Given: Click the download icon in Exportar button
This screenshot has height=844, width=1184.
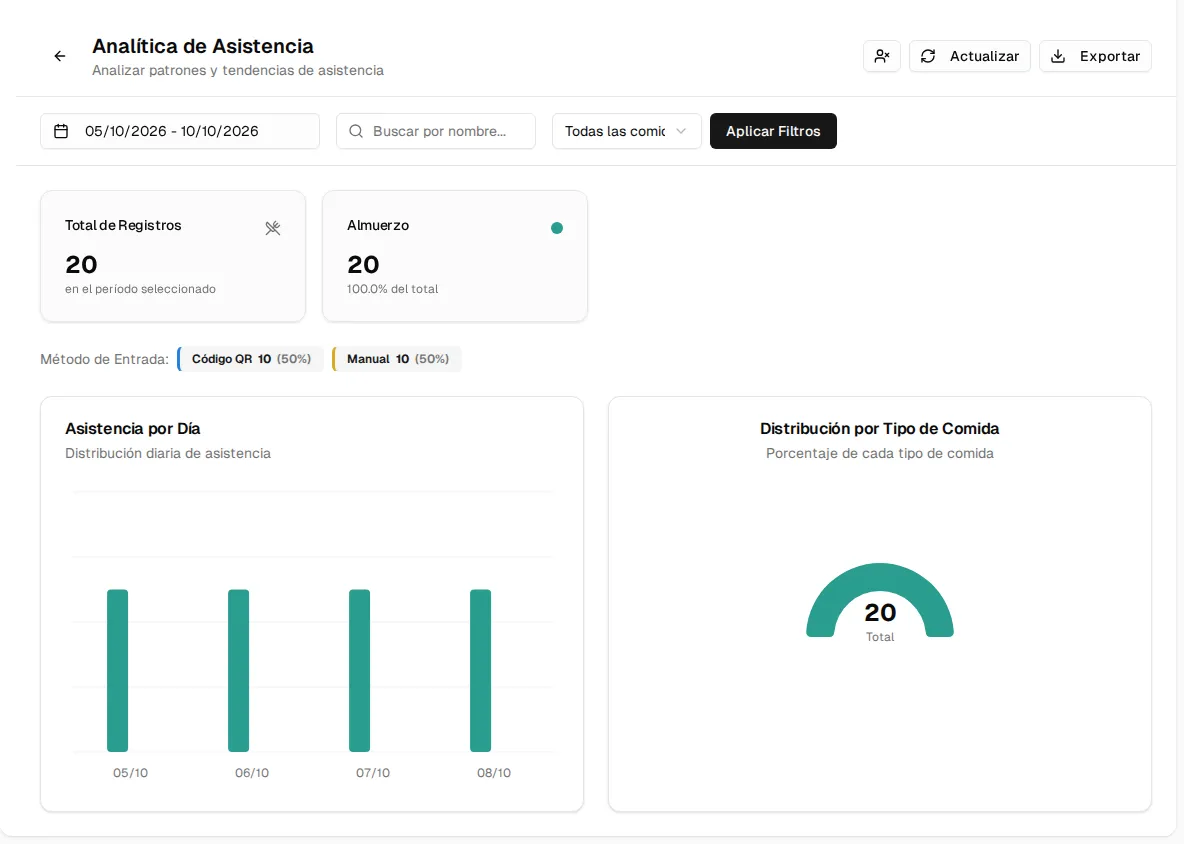Looking at the screenshot, I should click(1058, 56).
